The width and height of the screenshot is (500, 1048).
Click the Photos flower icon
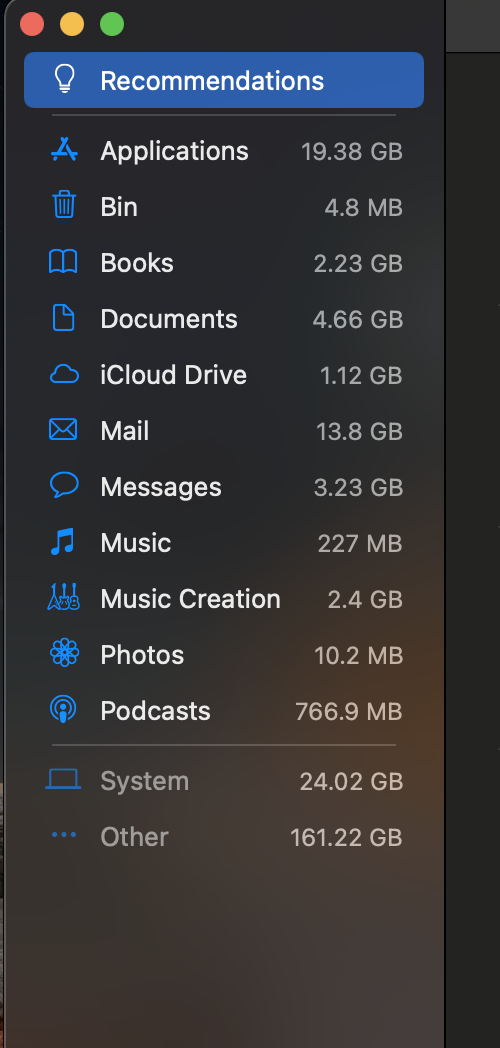click(64, 654)
